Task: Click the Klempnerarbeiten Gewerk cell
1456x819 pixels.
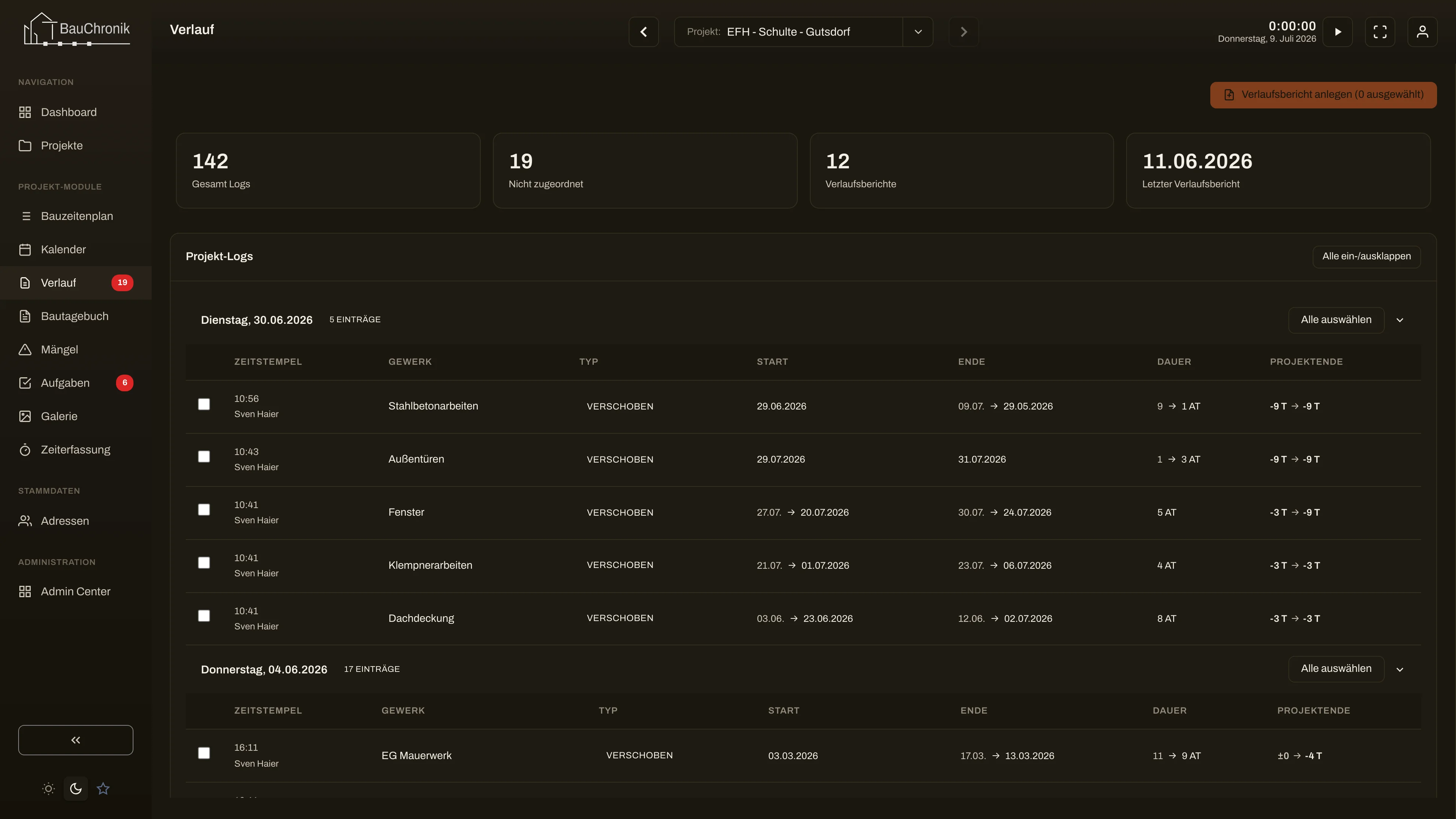Action: [x=430, y=565]
